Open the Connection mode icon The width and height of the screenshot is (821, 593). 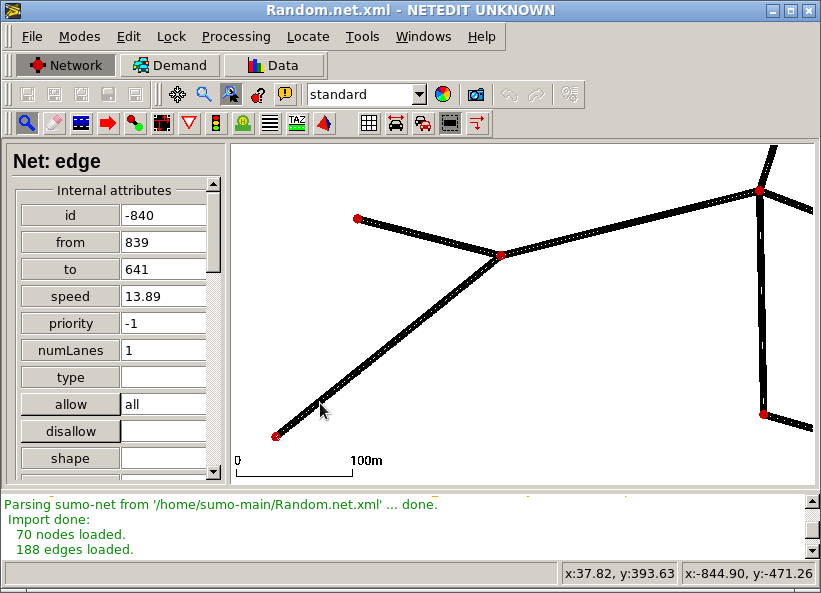(135, 124)
